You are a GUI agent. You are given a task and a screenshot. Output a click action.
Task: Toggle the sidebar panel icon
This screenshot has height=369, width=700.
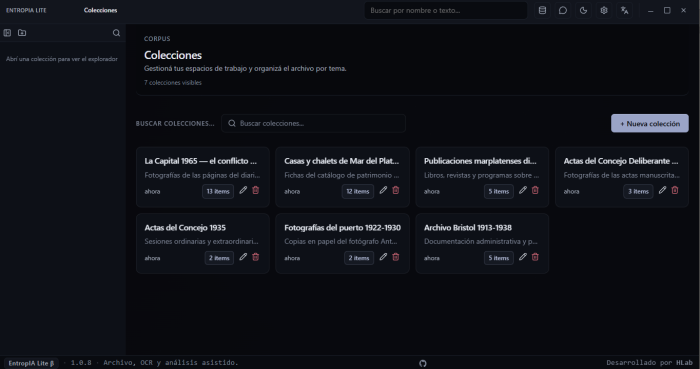coord(7,33)
